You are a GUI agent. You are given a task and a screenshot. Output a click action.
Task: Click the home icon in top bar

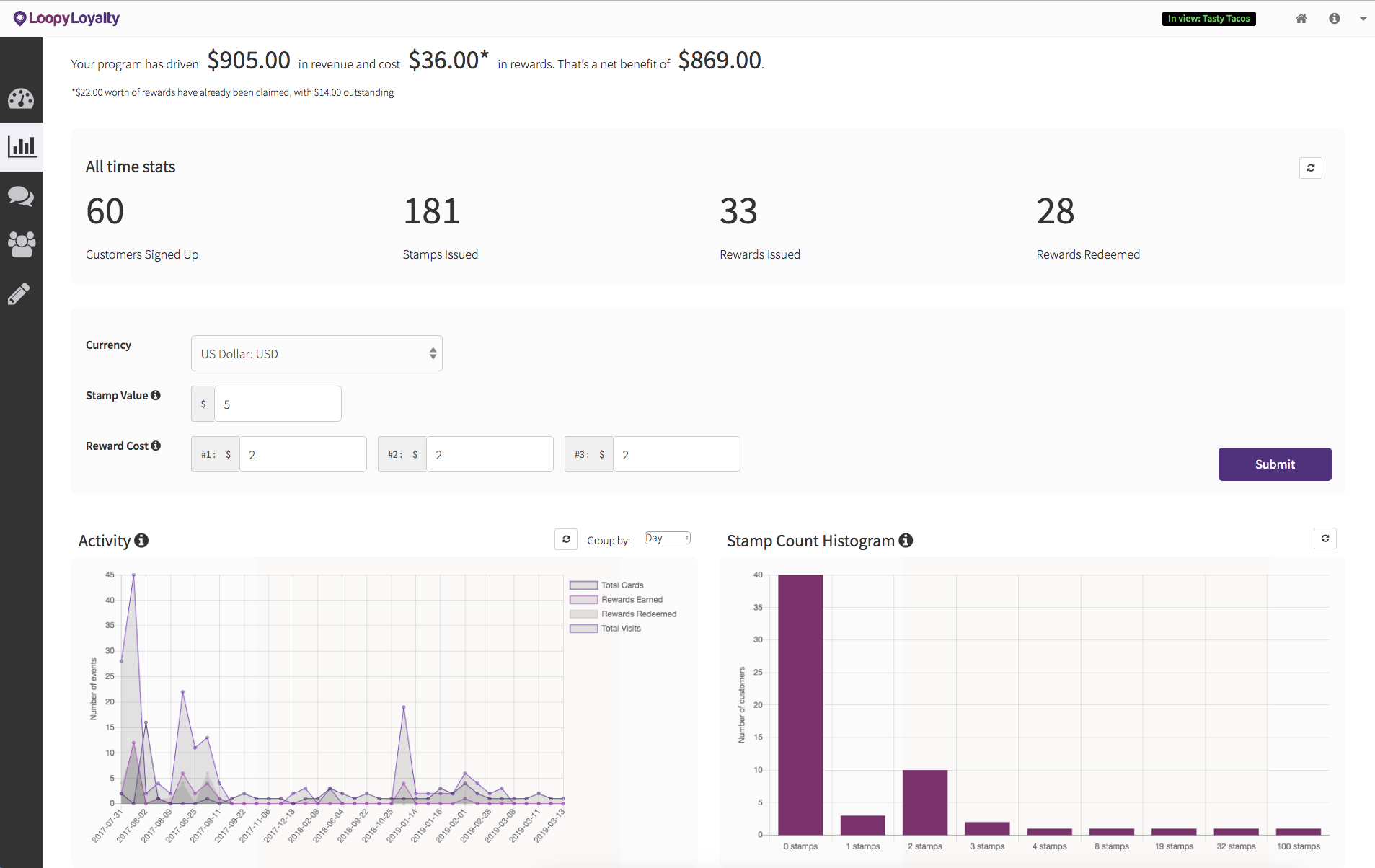[x=1301, y=19]
